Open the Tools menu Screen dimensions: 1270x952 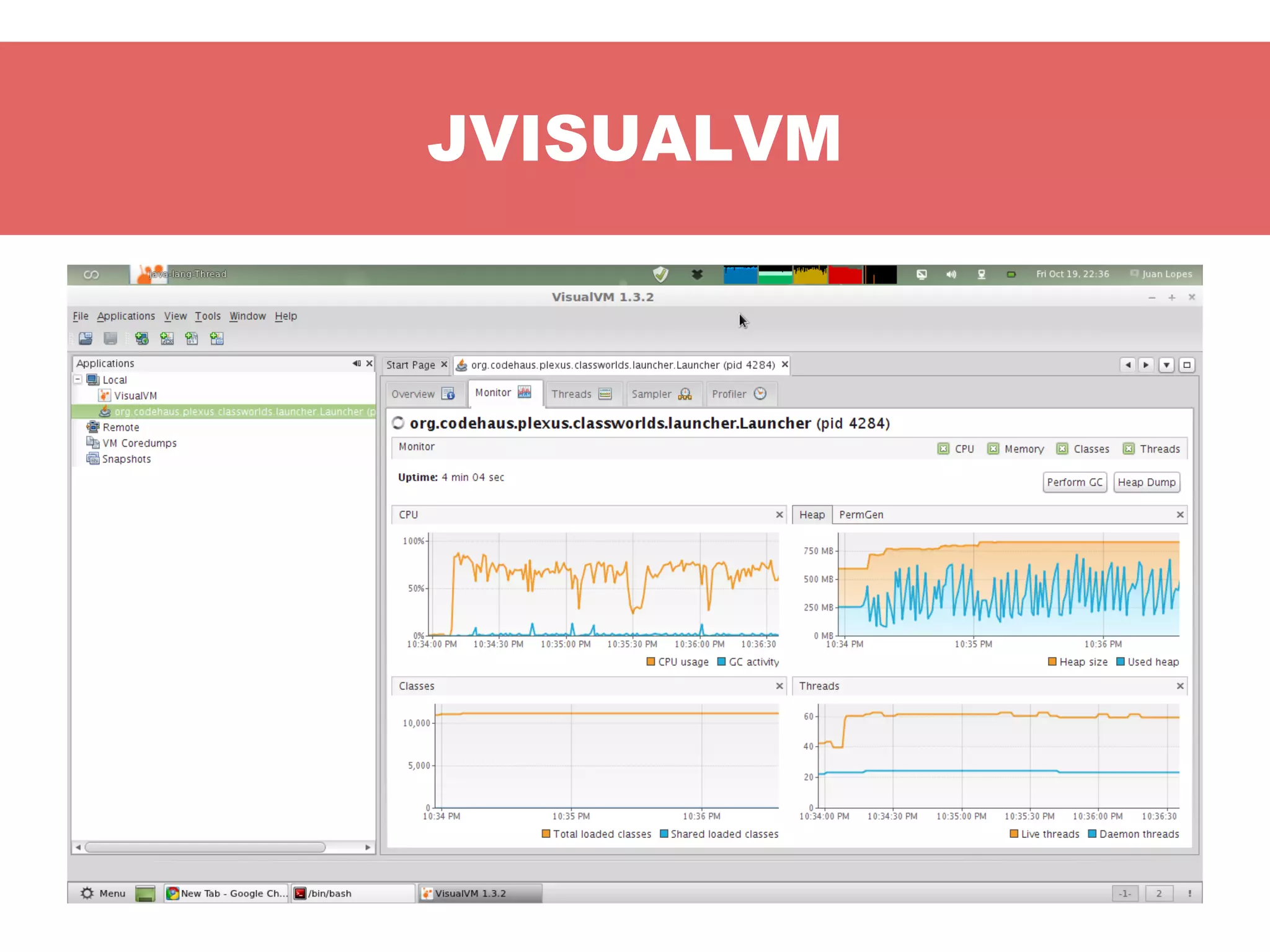click(208, 316)
